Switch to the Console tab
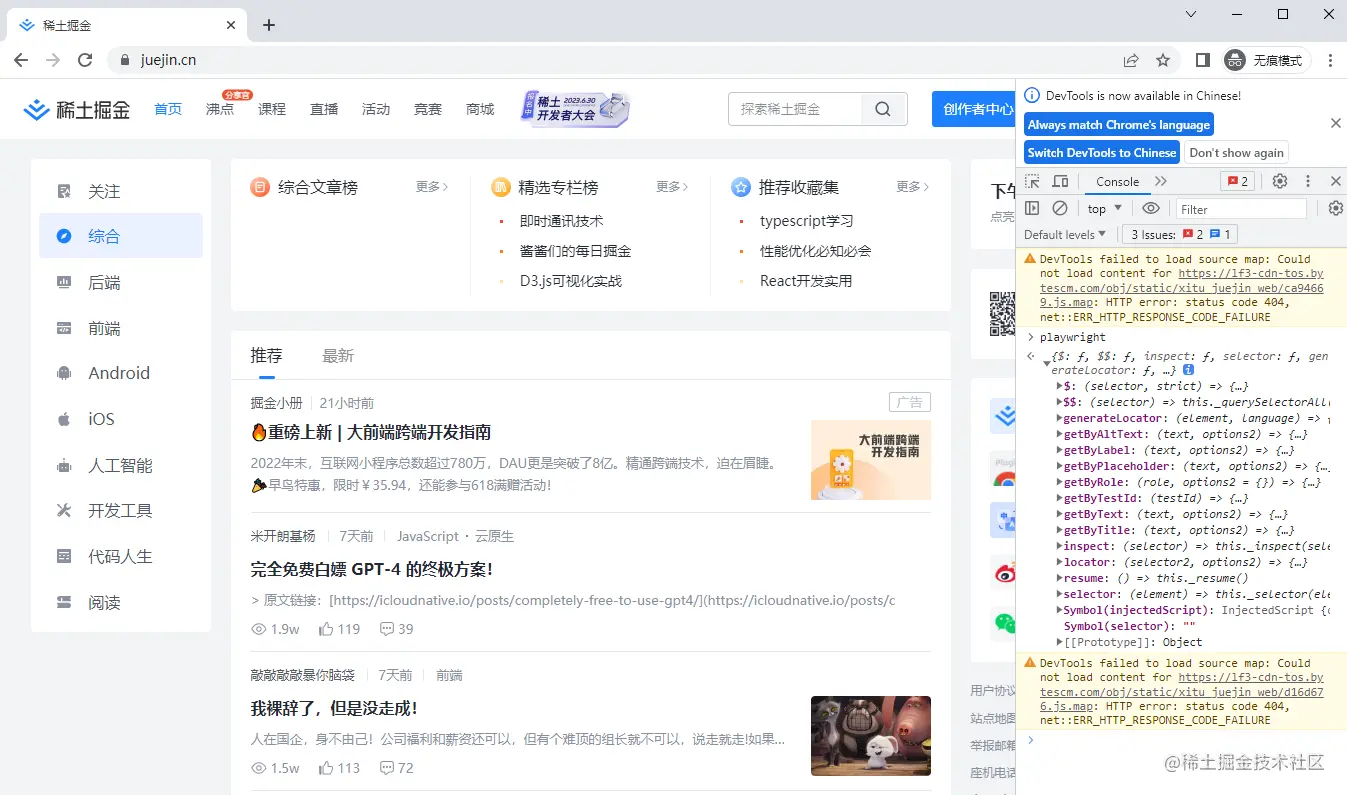1347x795 pixels. click(1117, 181)
